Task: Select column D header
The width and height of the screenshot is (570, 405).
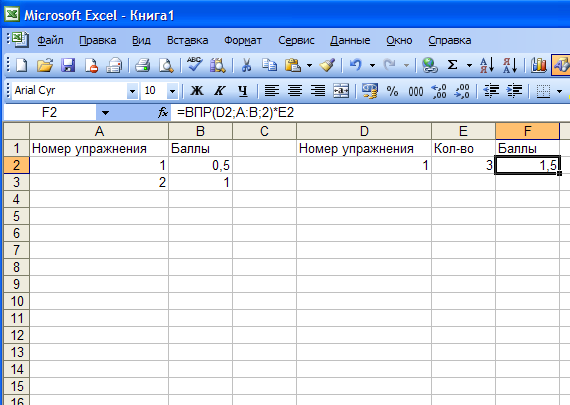Action: [x=364, y=131]
